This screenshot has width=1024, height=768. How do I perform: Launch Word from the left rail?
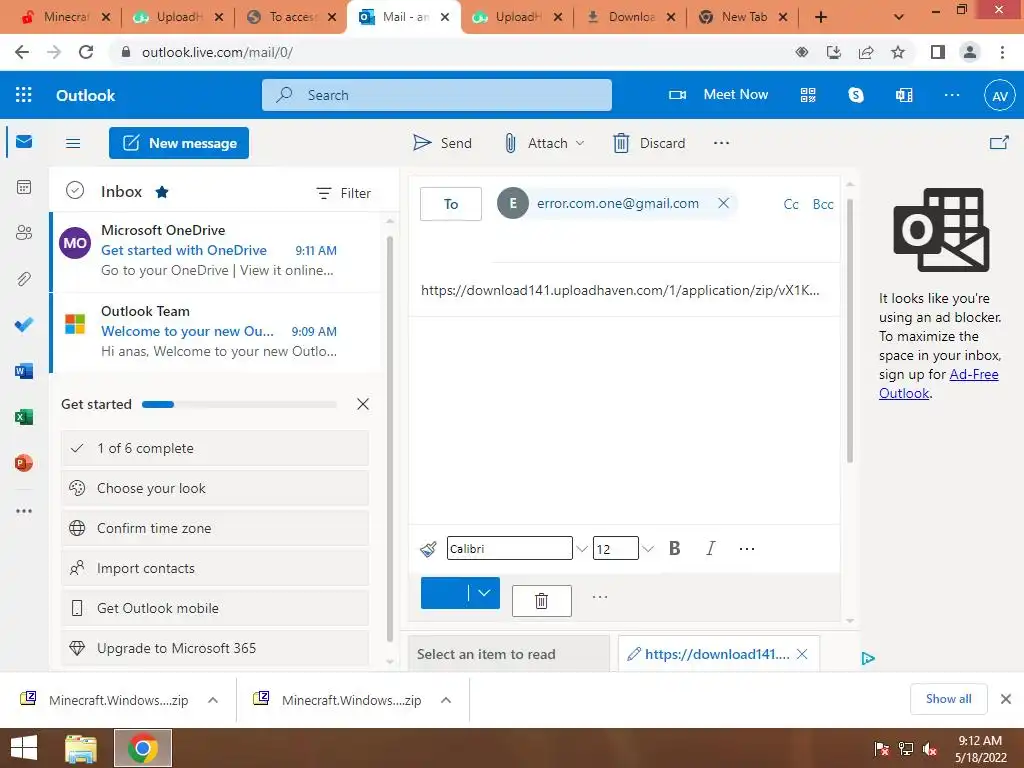pyautogui.click(x=24, y=371)
